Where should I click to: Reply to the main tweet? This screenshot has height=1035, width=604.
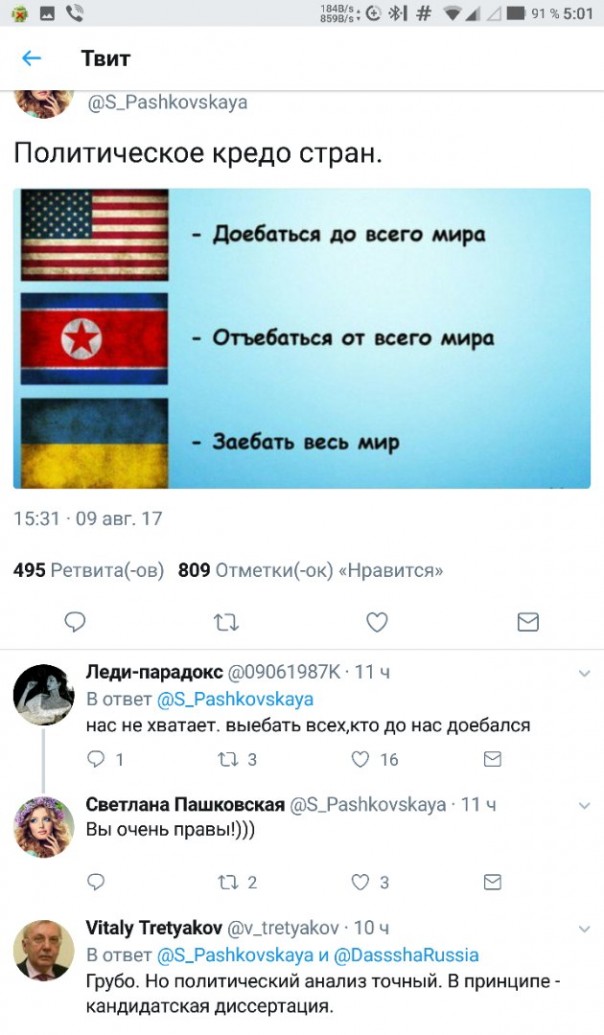point(75,622)
